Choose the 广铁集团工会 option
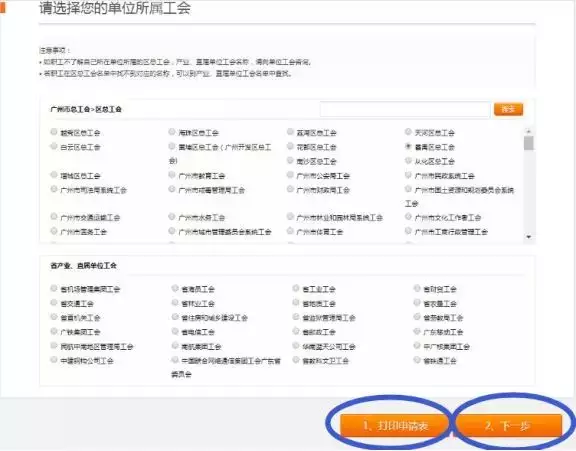Viewport: 576px width, 451px height. click(54, 331)
